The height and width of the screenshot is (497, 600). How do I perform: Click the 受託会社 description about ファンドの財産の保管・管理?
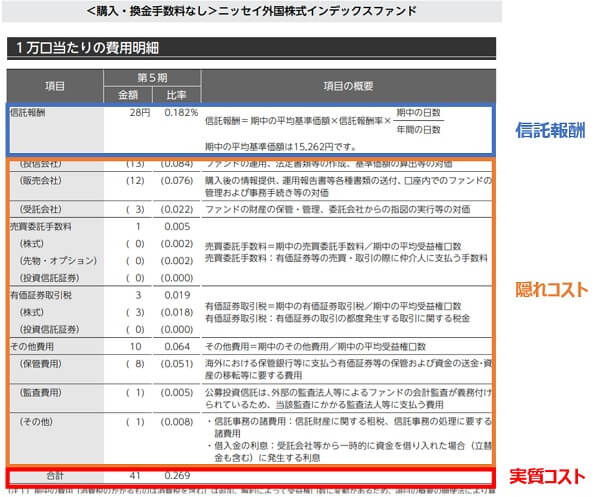coord(338,209)
